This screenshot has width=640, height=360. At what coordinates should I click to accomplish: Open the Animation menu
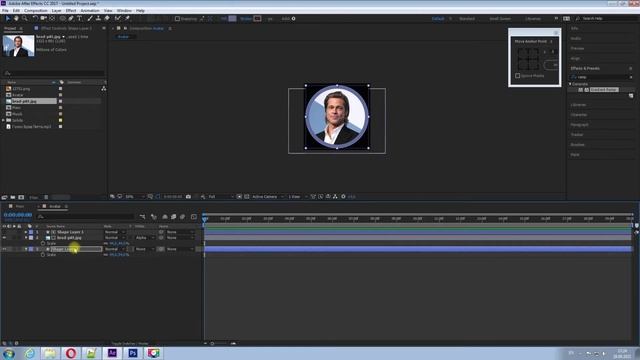90,11
